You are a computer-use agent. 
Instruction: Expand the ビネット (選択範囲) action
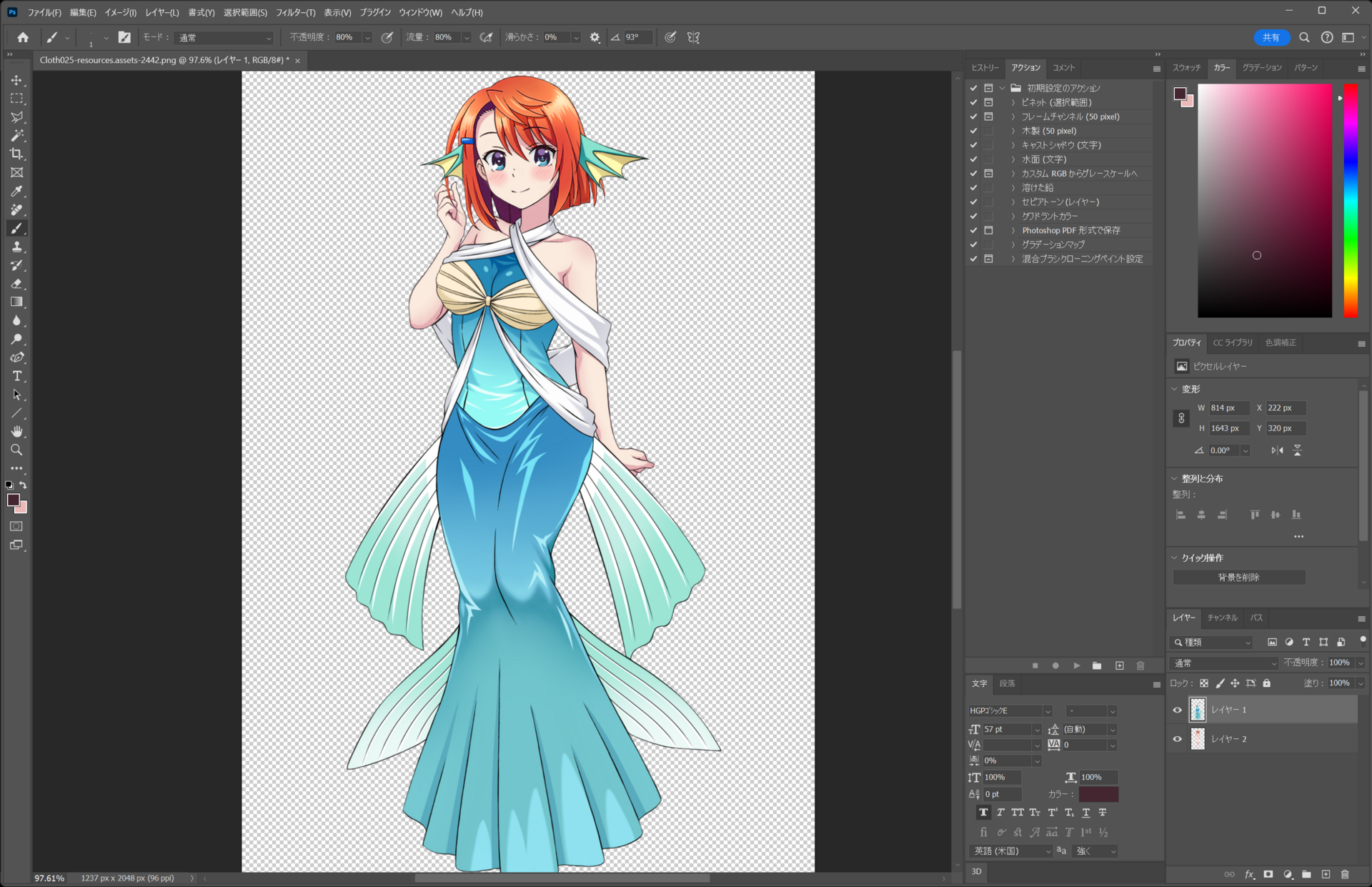pos(1013,102)
